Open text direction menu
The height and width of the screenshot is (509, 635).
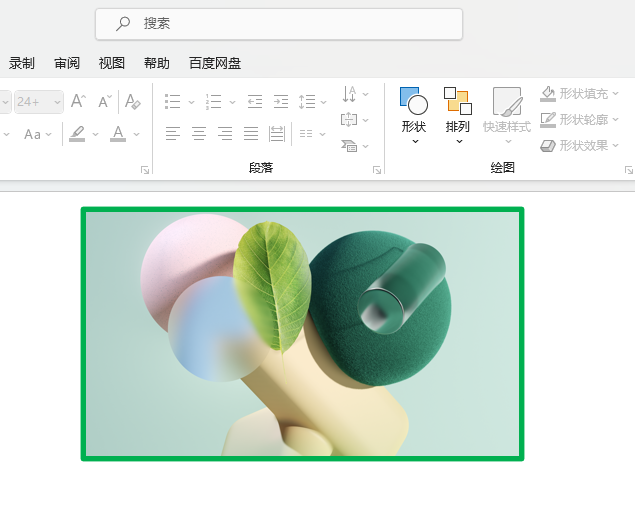tap(354, 94)
